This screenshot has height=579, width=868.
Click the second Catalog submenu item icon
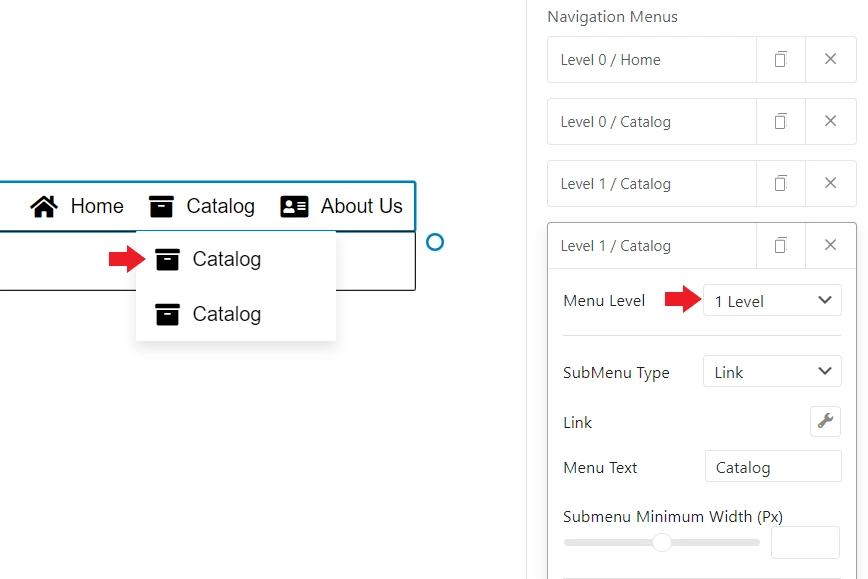(x=166, y=313)
